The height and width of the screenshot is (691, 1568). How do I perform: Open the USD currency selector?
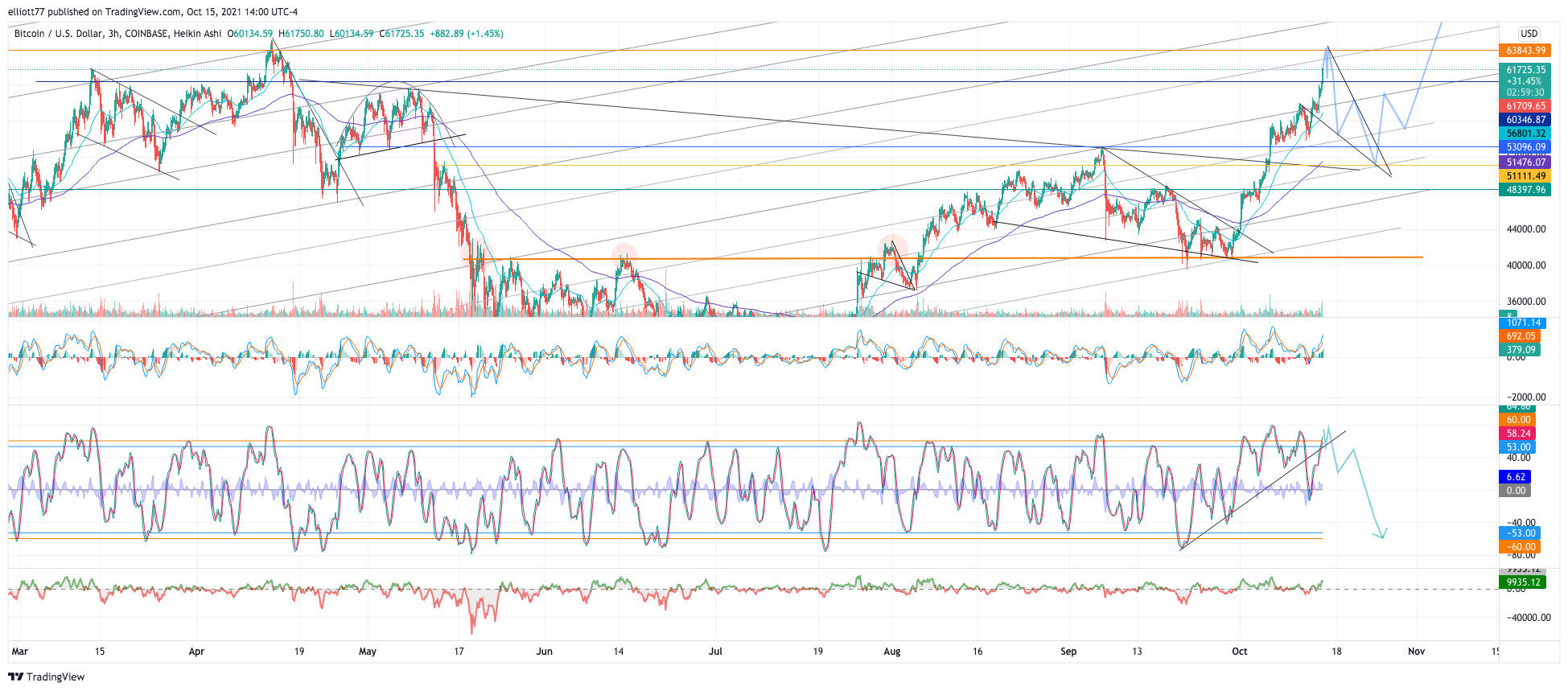1529,34
